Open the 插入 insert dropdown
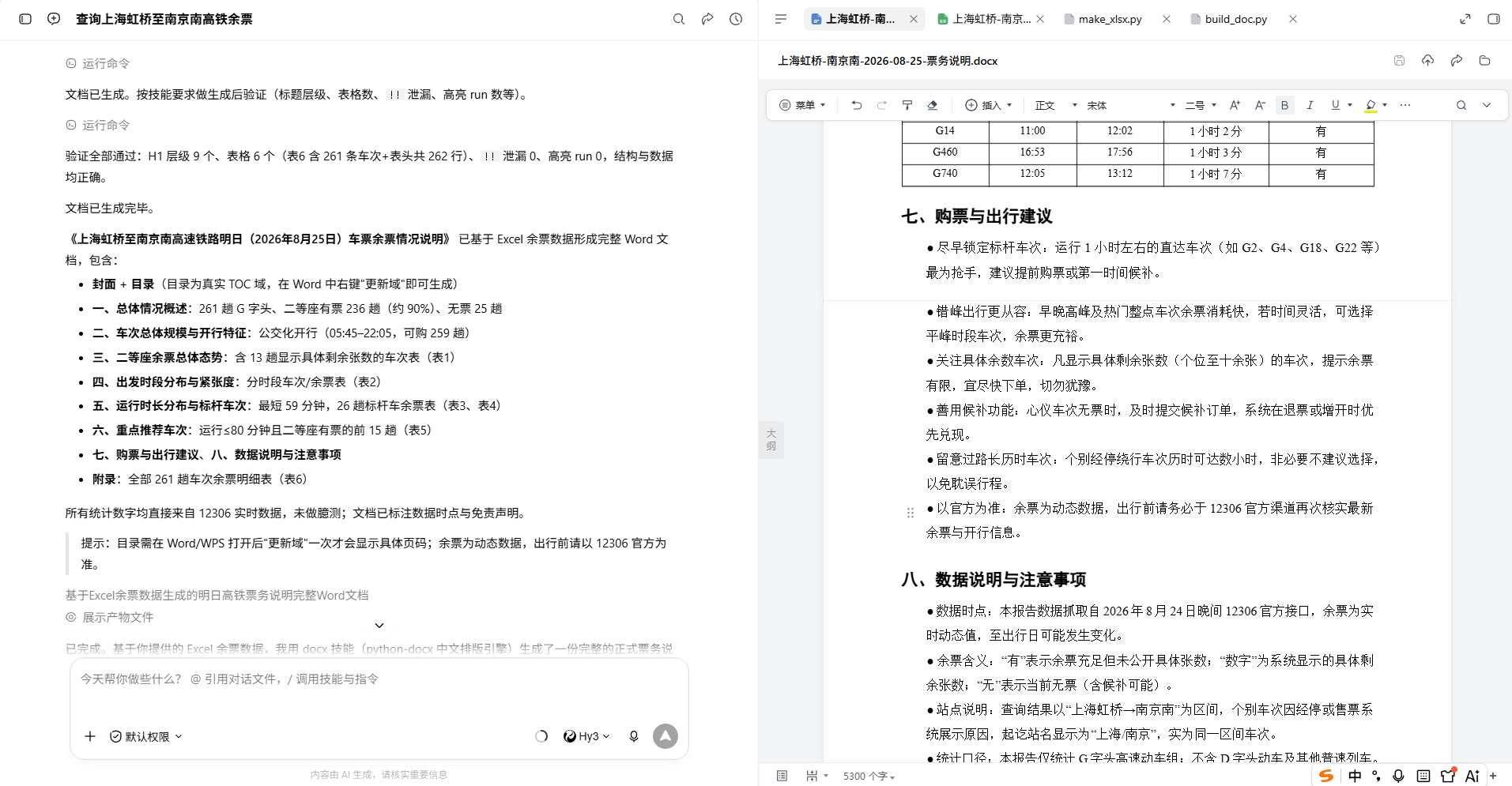 click(x=989, y=105)
